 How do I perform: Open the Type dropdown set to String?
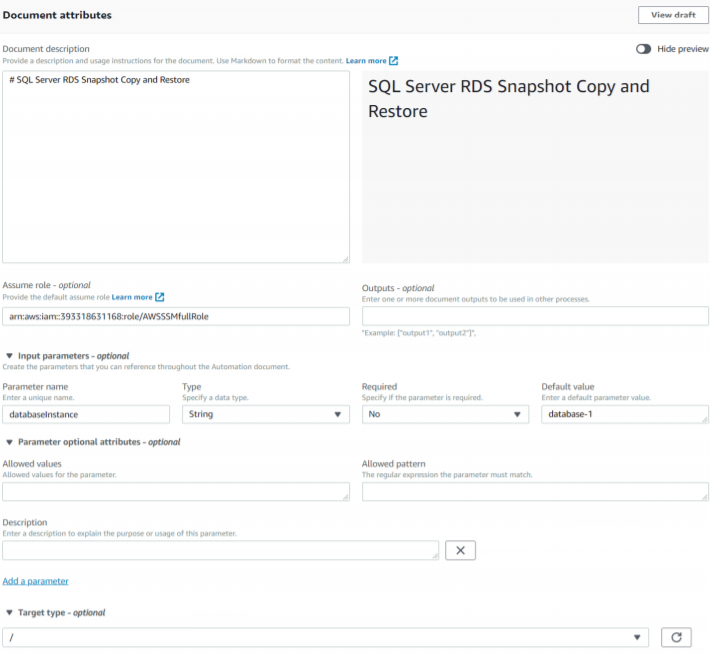coord(266,414)
